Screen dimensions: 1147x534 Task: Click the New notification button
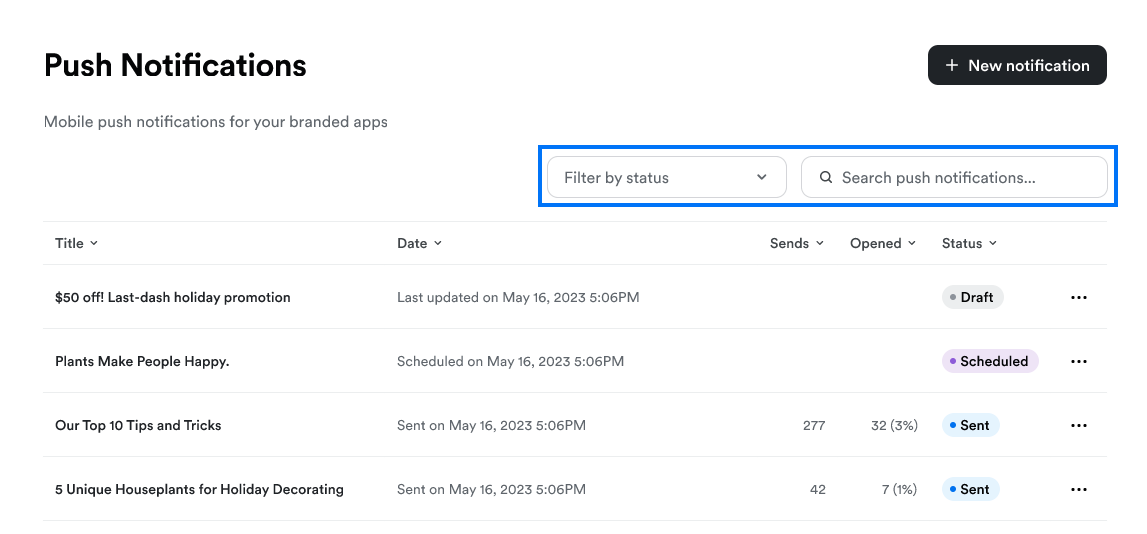pos(1017,65)
